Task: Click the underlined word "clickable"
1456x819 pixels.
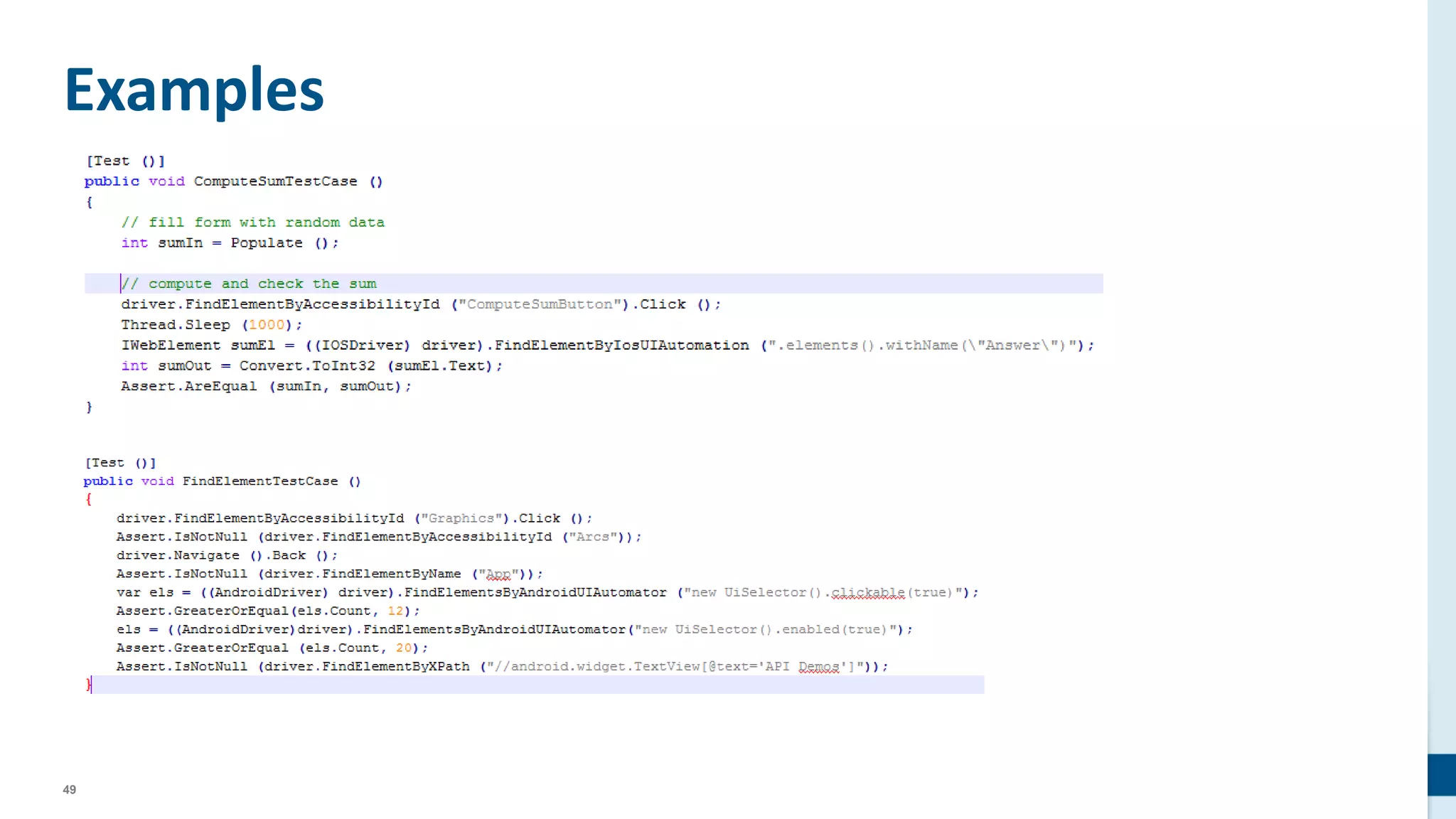Action: 868,592
